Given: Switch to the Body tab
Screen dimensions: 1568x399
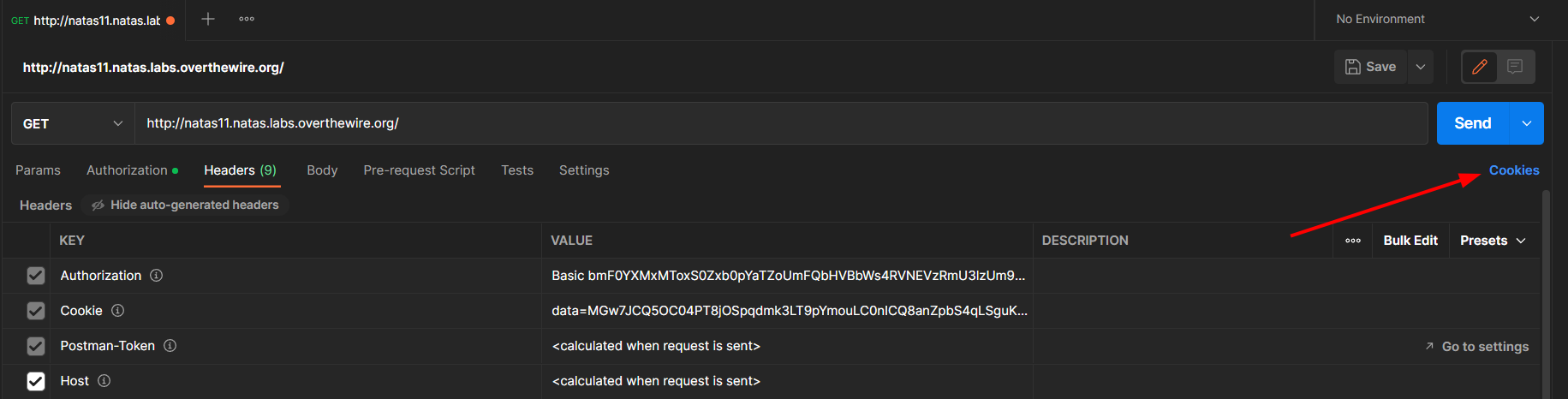Looking at the screenshot, I should (322, 170).
